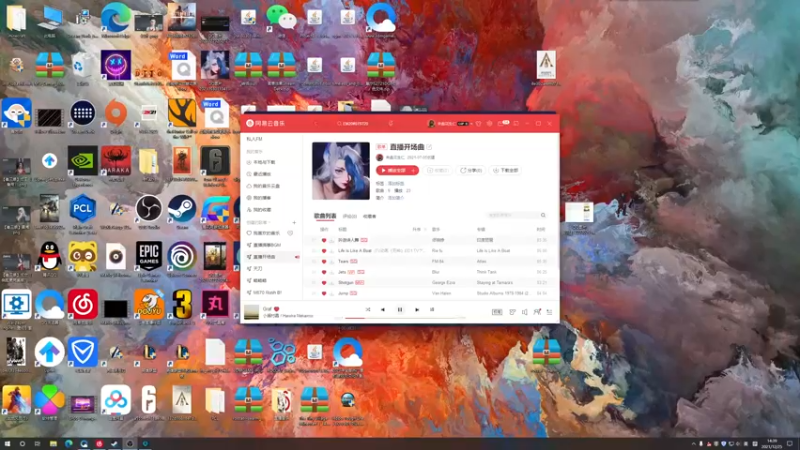
Task: Unlike the song Tears
Action: pyautogui.click(x=323, y=261)
